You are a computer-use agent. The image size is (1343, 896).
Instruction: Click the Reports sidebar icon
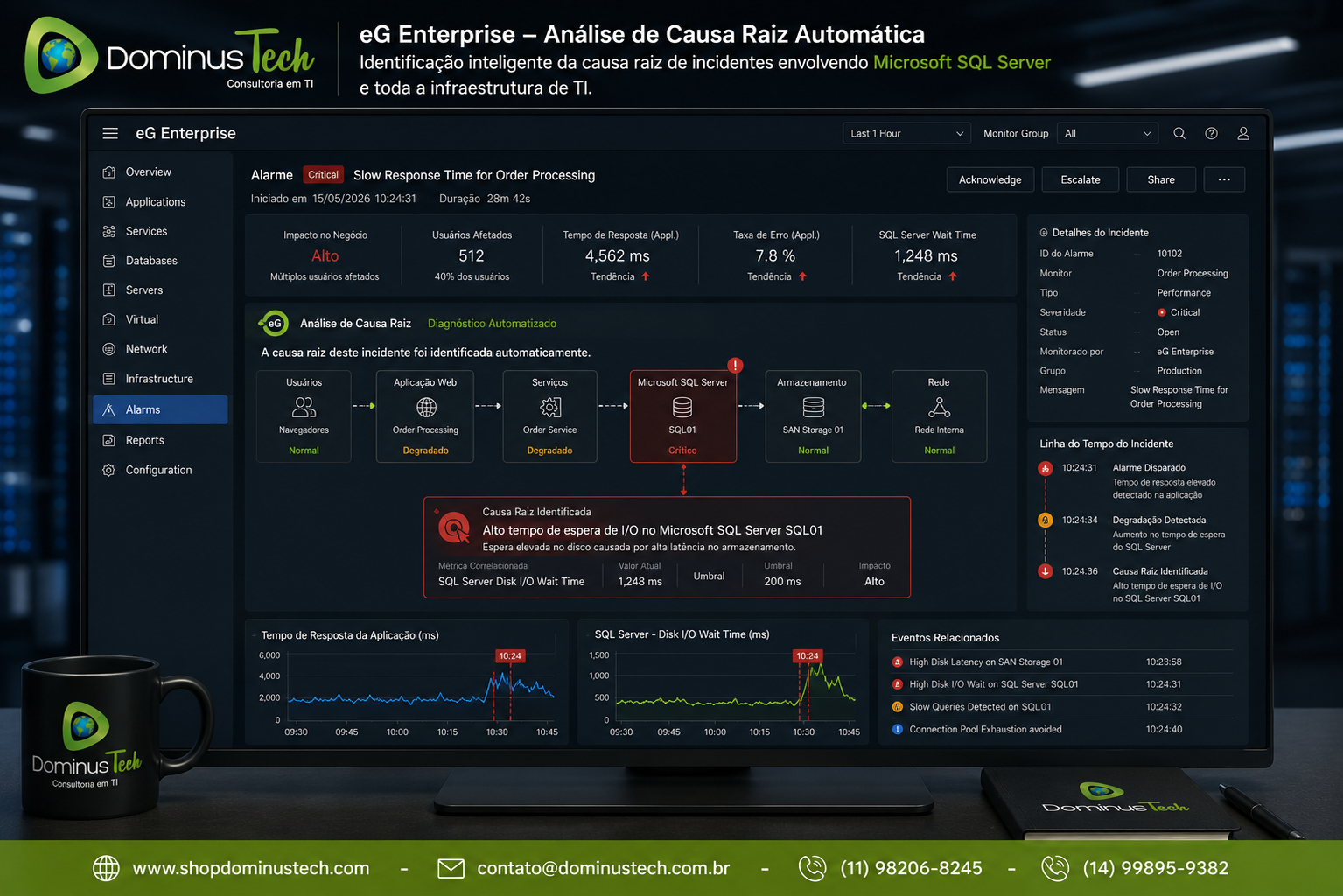tap(109, 440)
